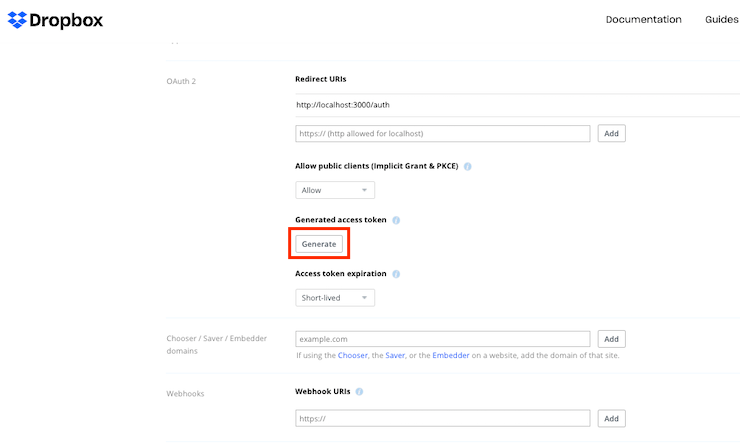Viewport: 740px width, 445px height.
Task: Show info icon for Webhook URIs
Action: (359, 393)
